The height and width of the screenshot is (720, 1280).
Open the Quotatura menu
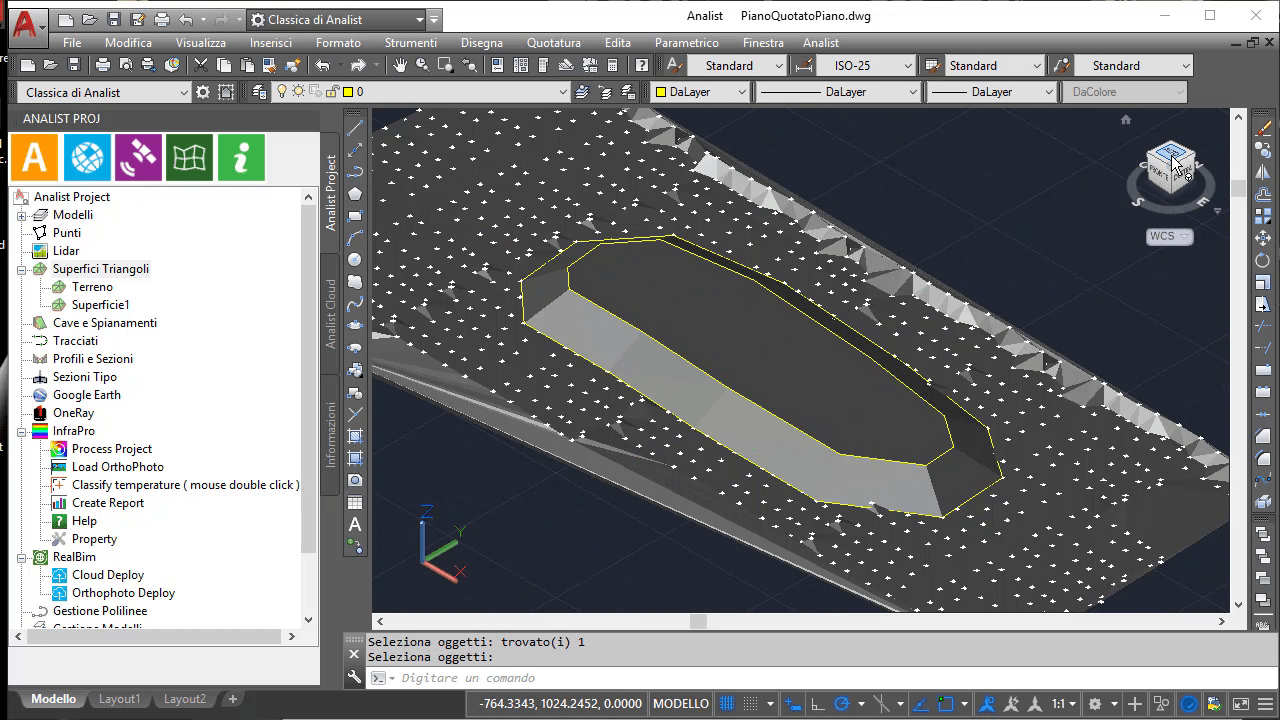553,43
